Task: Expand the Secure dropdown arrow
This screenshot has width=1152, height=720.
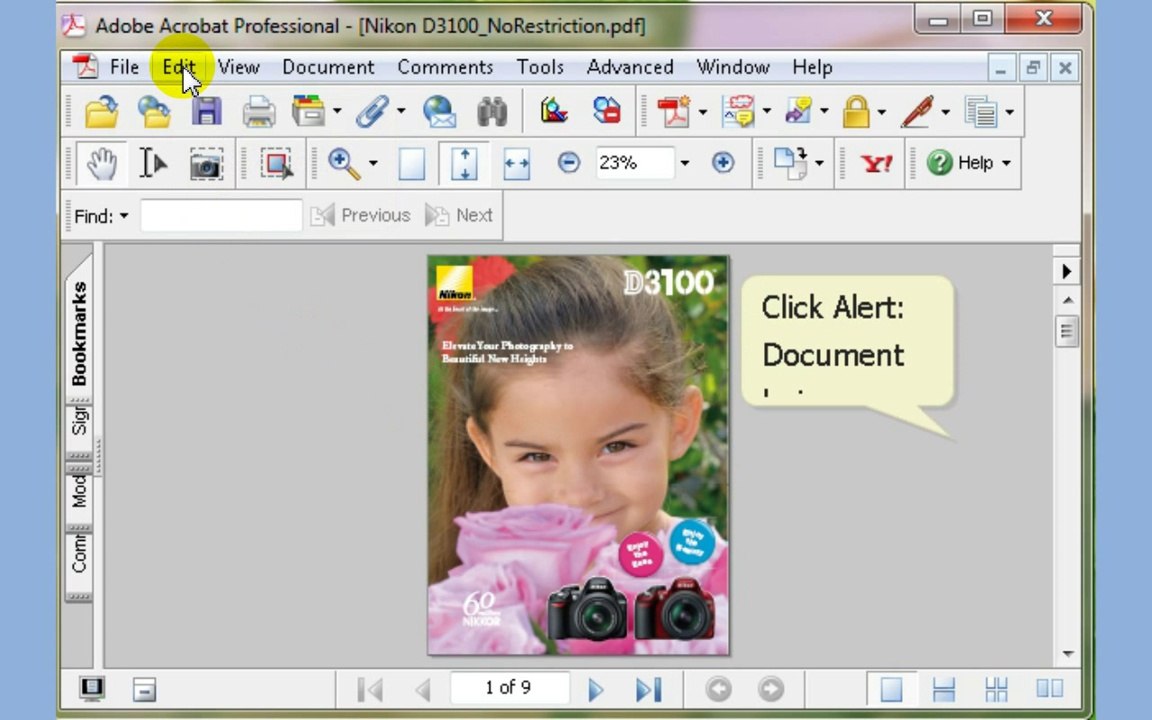Action: click(881, 112)
